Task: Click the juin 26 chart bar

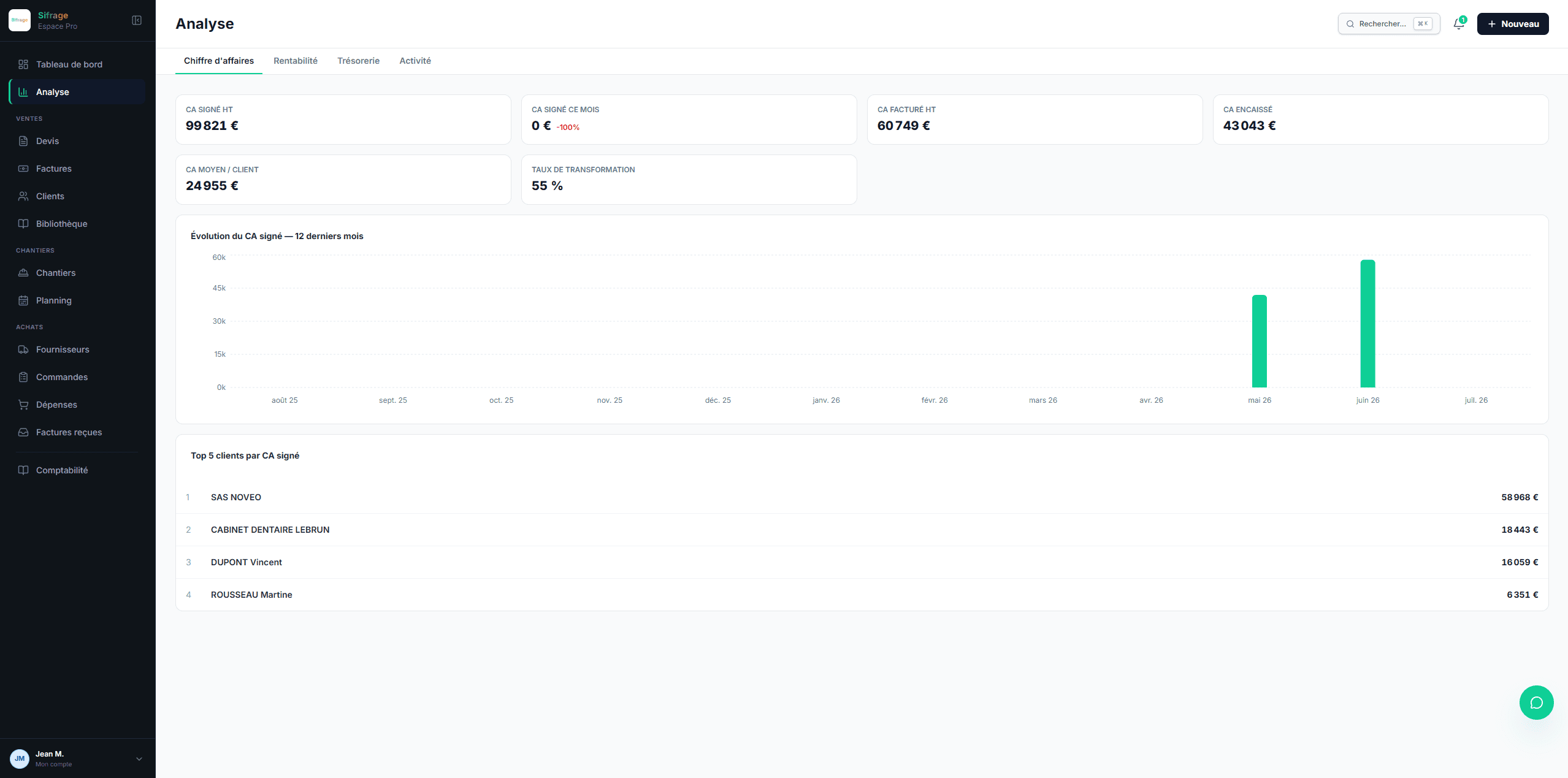Action: click(x=1367, y=323)
